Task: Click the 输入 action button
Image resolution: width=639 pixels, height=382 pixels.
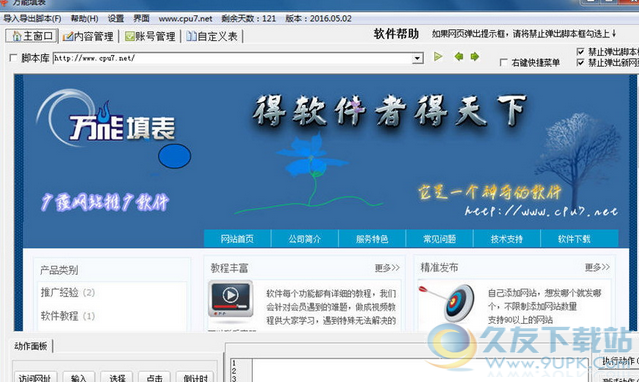Action: point(79,378)
